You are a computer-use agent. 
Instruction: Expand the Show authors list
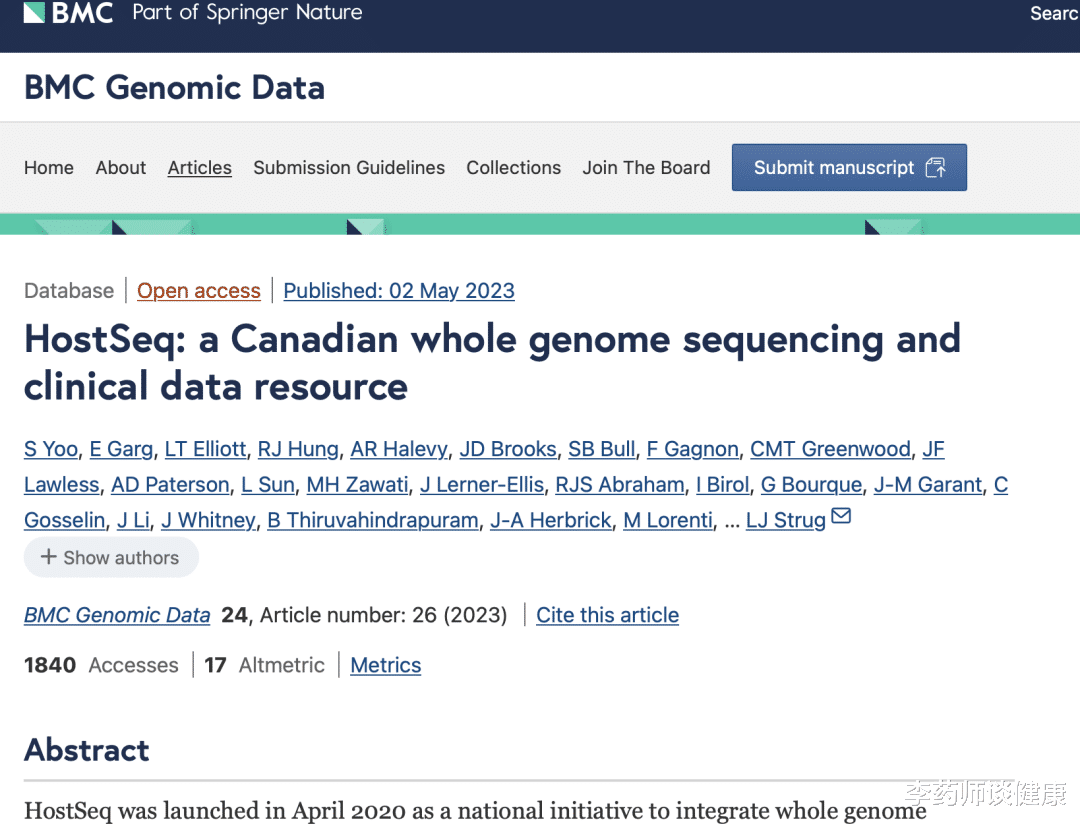click(x=111, y=558)
